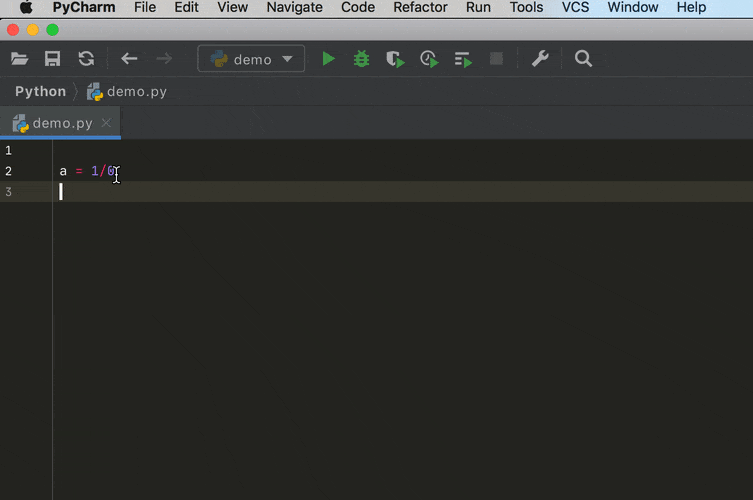This screenshot has width=753, height=500.
Task: Open Search Everywhere magnifier icon
Action: [584, 59]
